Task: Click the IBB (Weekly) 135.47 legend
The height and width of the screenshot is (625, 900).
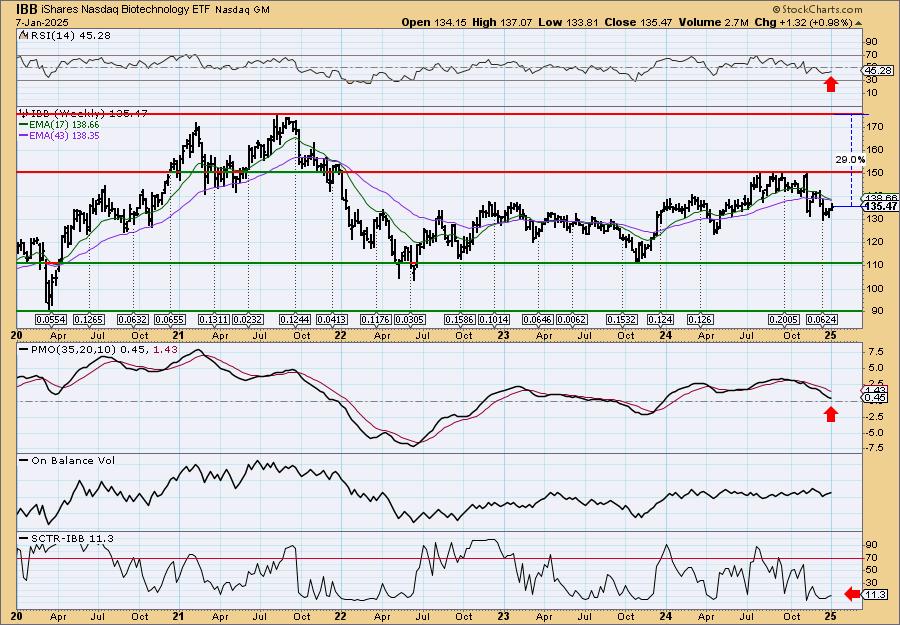Action: click(88, 114)
